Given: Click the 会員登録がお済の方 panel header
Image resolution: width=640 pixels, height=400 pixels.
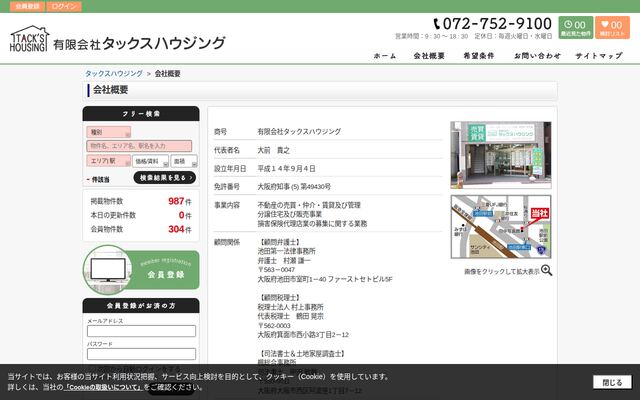Looking at the screenshot, I should click(141, 306).
